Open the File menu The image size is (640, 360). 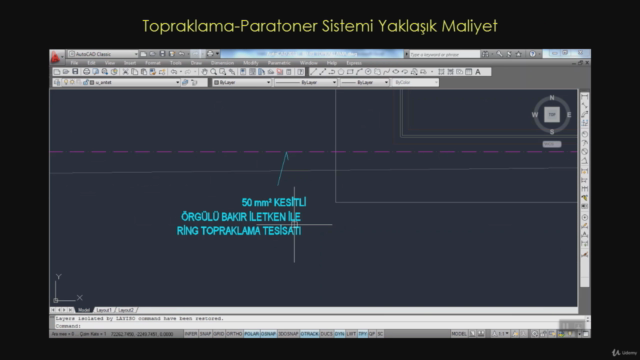pos(74,63)
